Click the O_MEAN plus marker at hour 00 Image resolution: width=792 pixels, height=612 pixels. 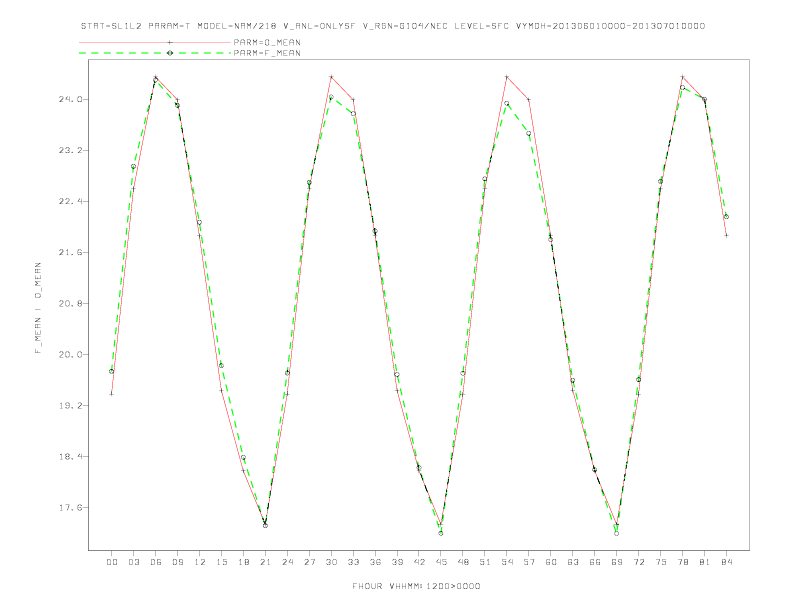click(x=112, y=394)
